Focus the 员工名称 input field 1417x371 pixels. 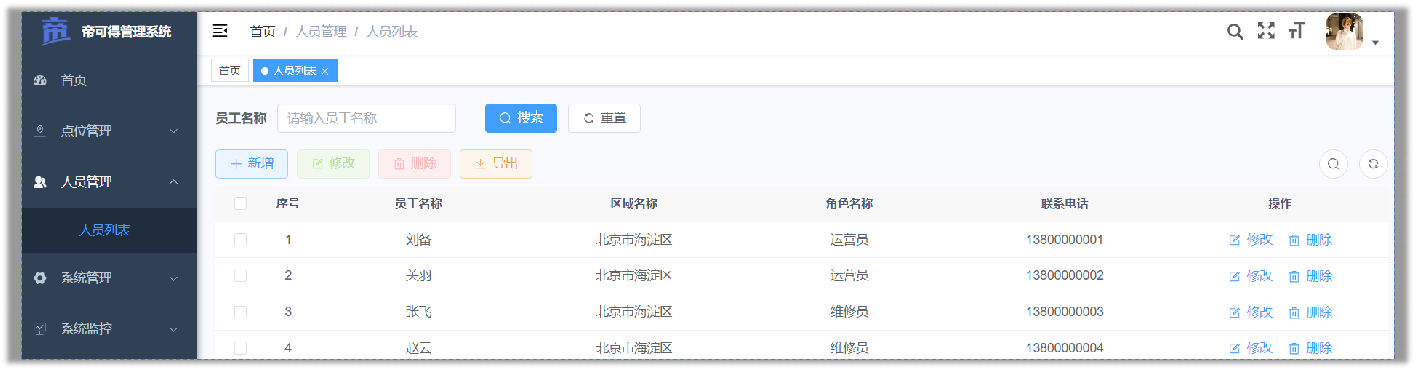(366, 118)
